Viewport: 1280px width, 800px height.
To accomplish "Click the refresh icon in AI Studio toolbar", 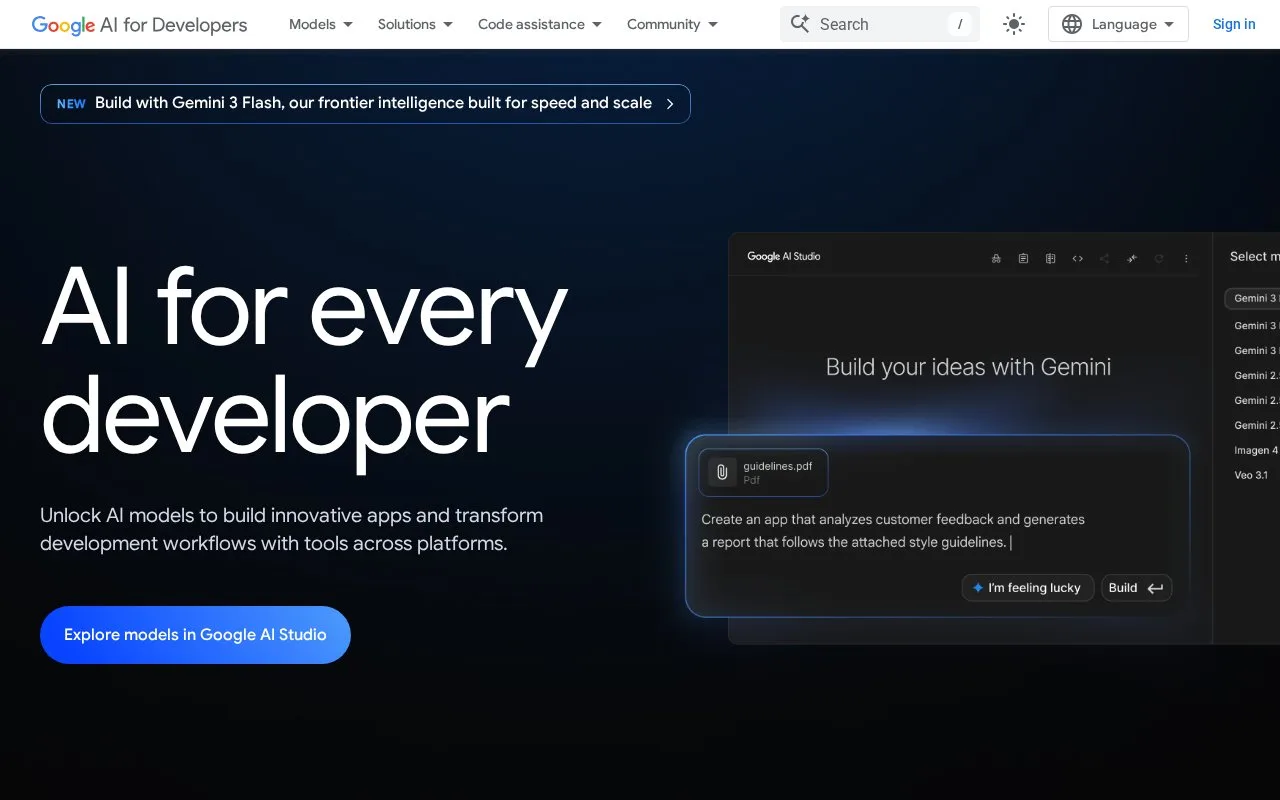I will (x=1159, y=258).
